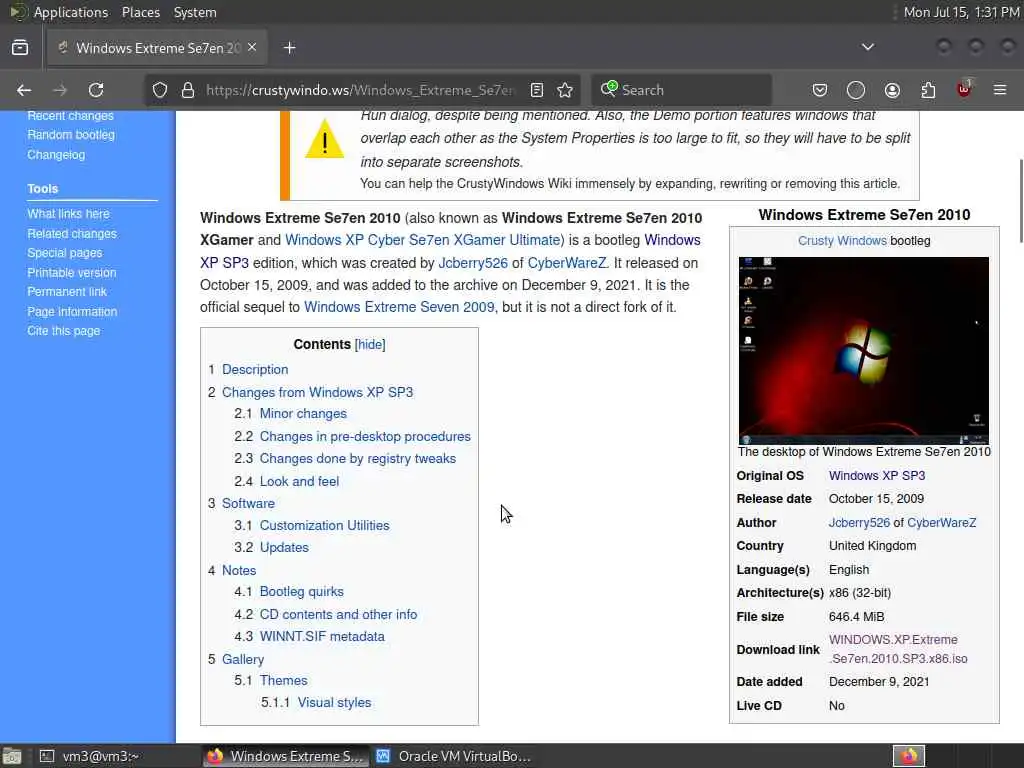Open the Places menu
The height and width of the screenshot is (768, 1024).
tap(140, 12)
